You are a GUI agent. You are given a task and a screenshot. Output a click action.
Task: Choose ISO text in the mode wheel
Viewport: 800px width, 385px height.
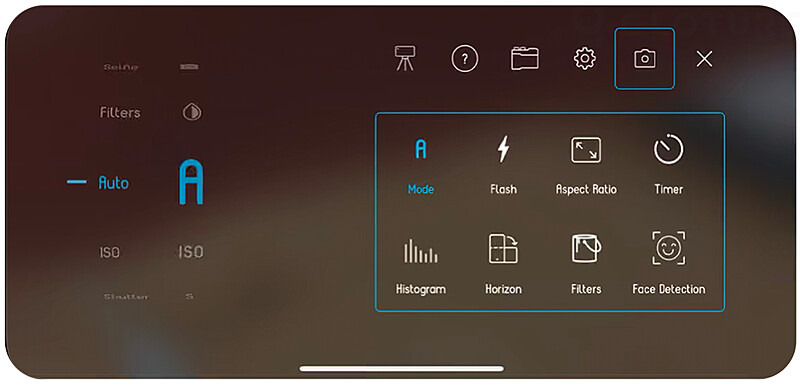coord(110,252)
